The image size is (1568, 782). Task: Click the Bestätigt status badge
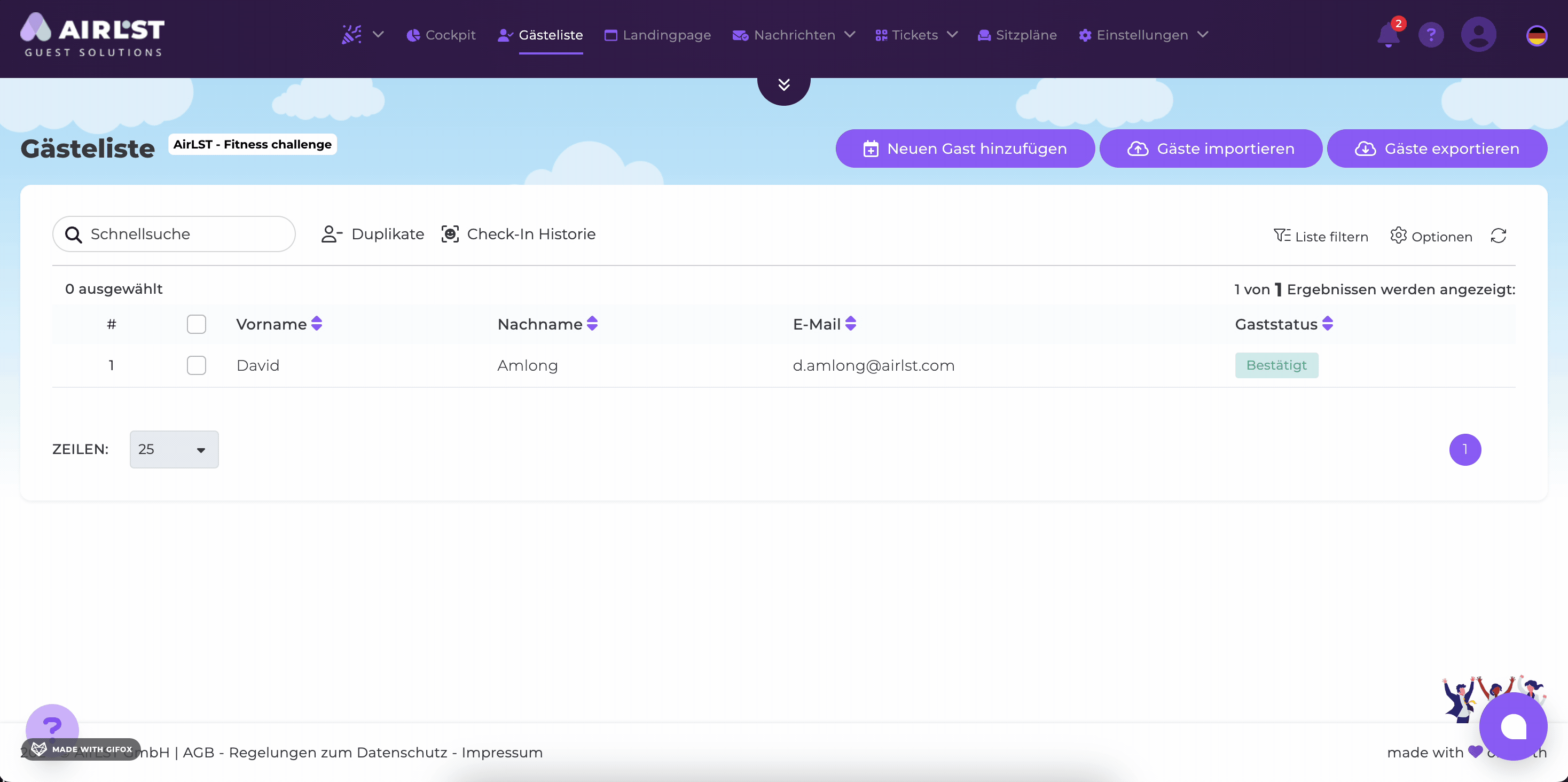(x=1276, y=365)
